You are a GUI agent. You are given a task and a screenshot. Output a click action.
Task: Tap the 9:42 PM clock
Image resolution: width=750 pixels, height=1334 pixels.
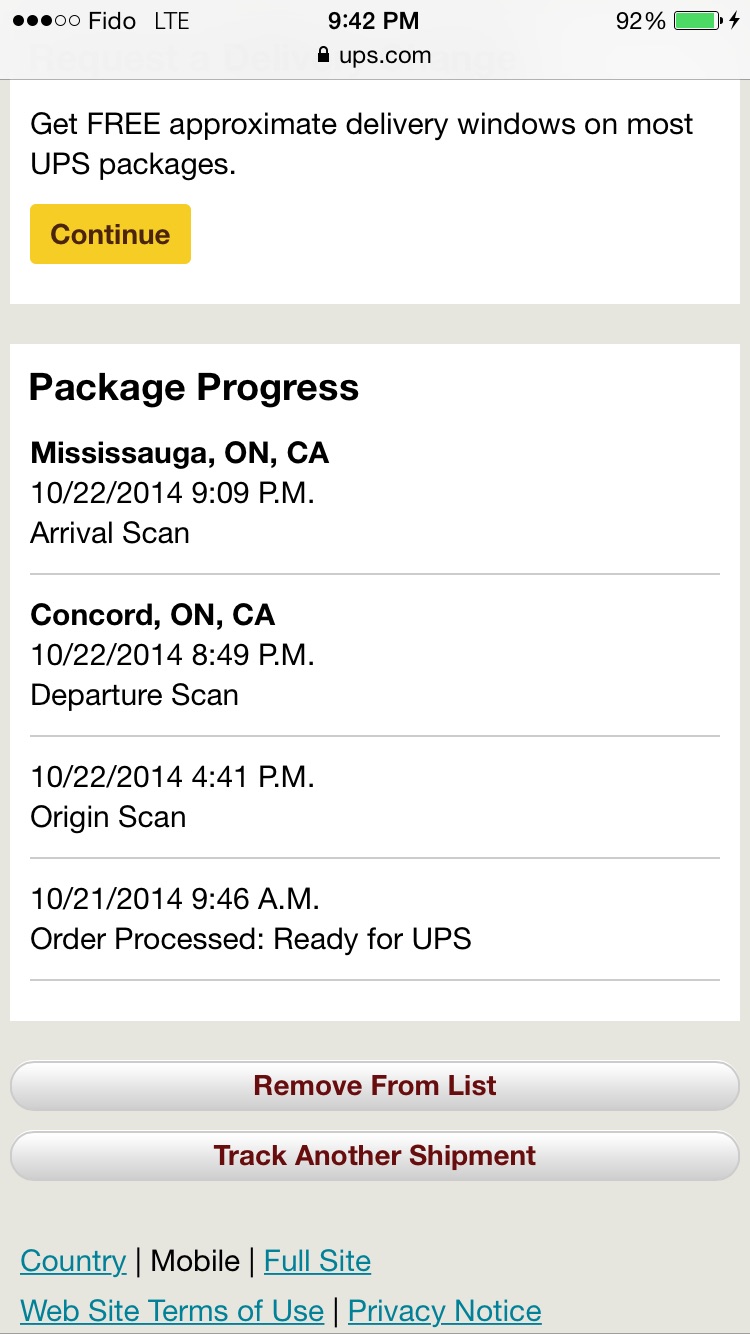coord(373,21)
